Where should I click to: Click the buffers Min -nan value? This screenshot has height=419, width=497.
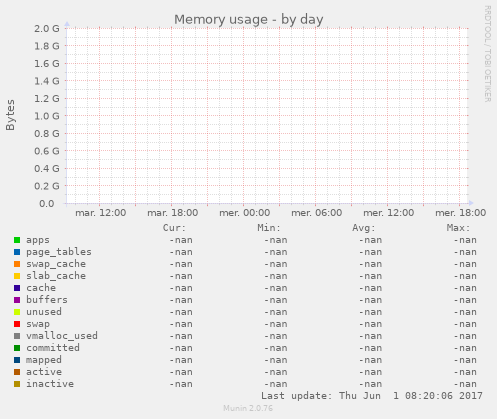tap(276, 300)
